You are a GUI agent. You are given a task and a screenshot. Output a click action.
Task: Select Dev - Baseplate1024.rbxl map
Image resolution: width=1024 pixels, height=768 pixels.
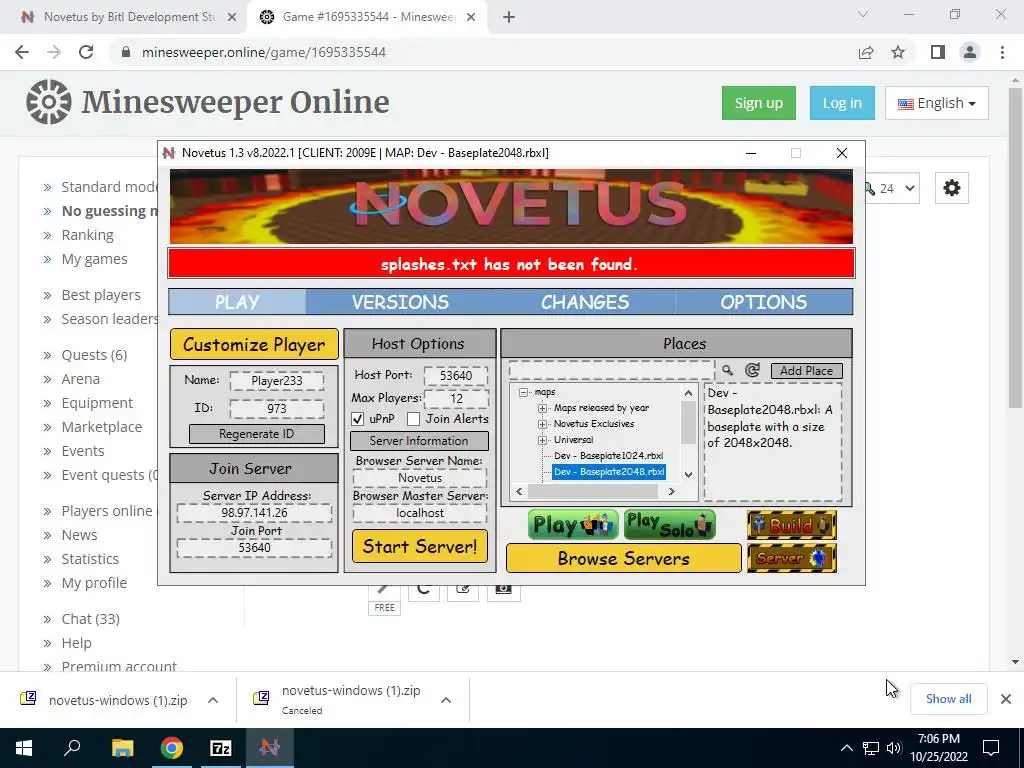[608, 456]
